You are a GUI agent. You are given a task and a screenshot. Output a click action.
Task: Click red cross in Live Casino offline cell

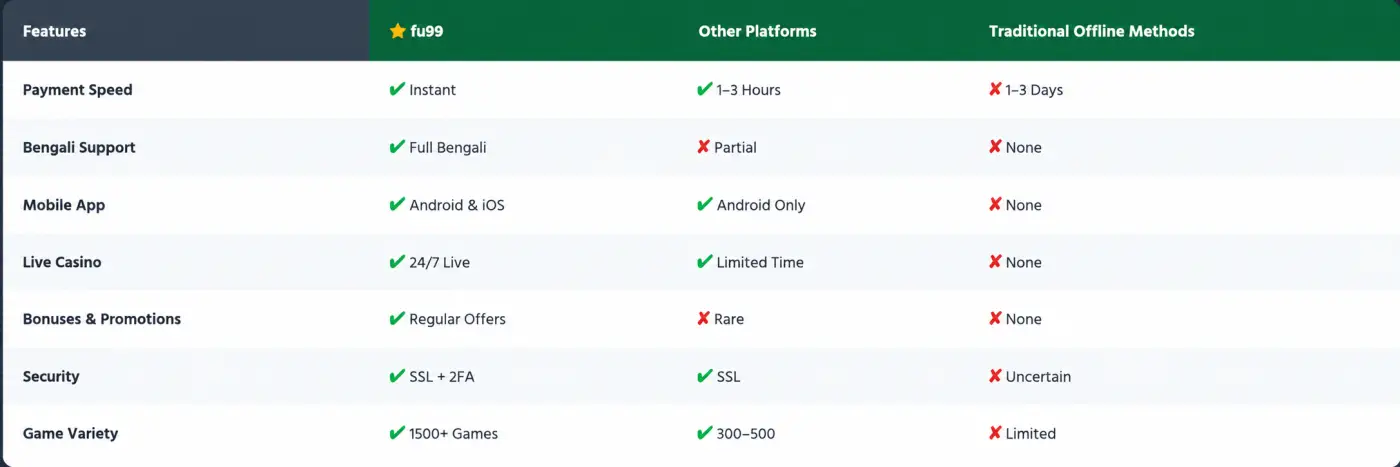point(995,262)
